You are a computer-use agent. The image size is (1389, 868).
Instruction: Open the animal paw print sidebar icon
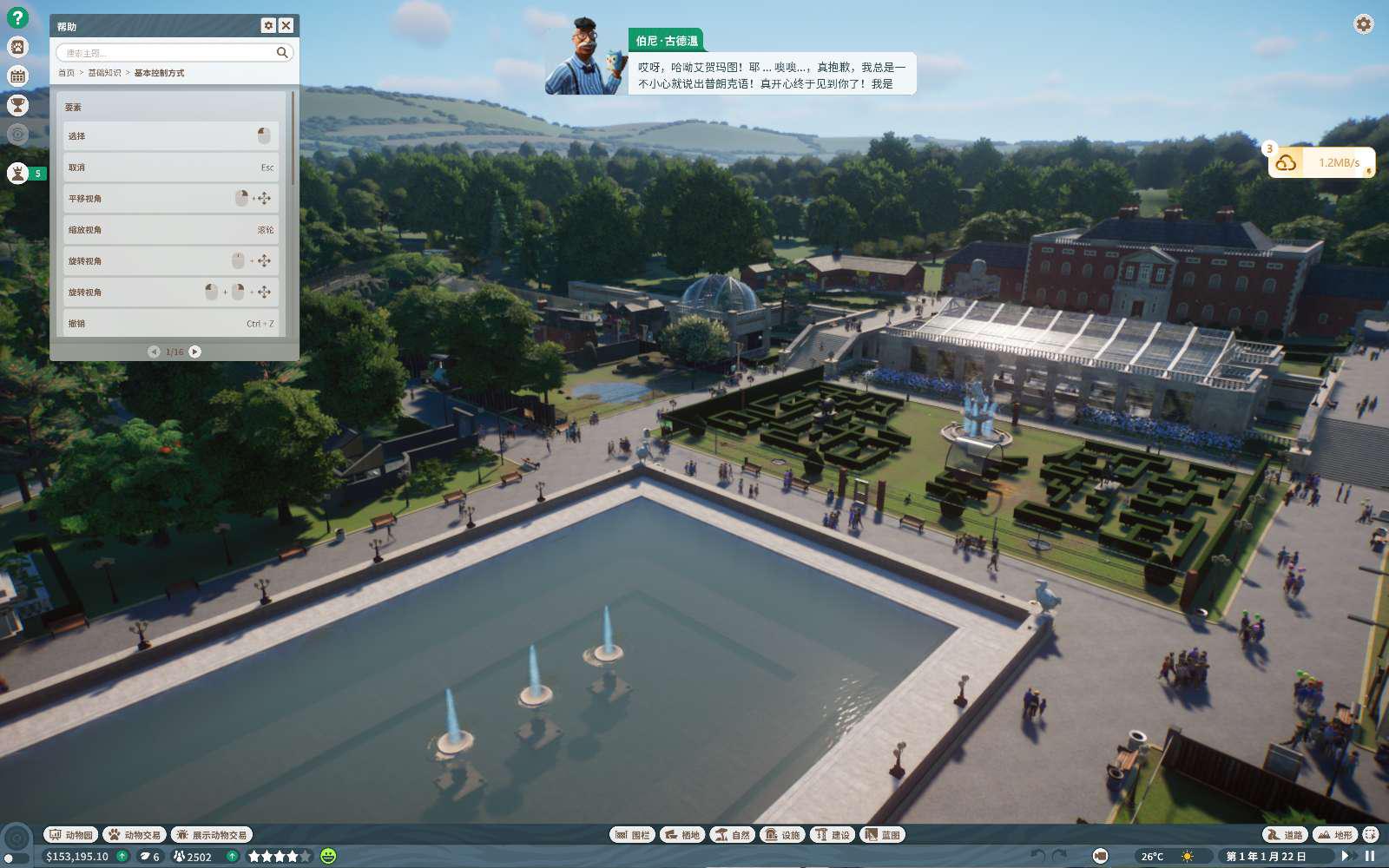17,47
